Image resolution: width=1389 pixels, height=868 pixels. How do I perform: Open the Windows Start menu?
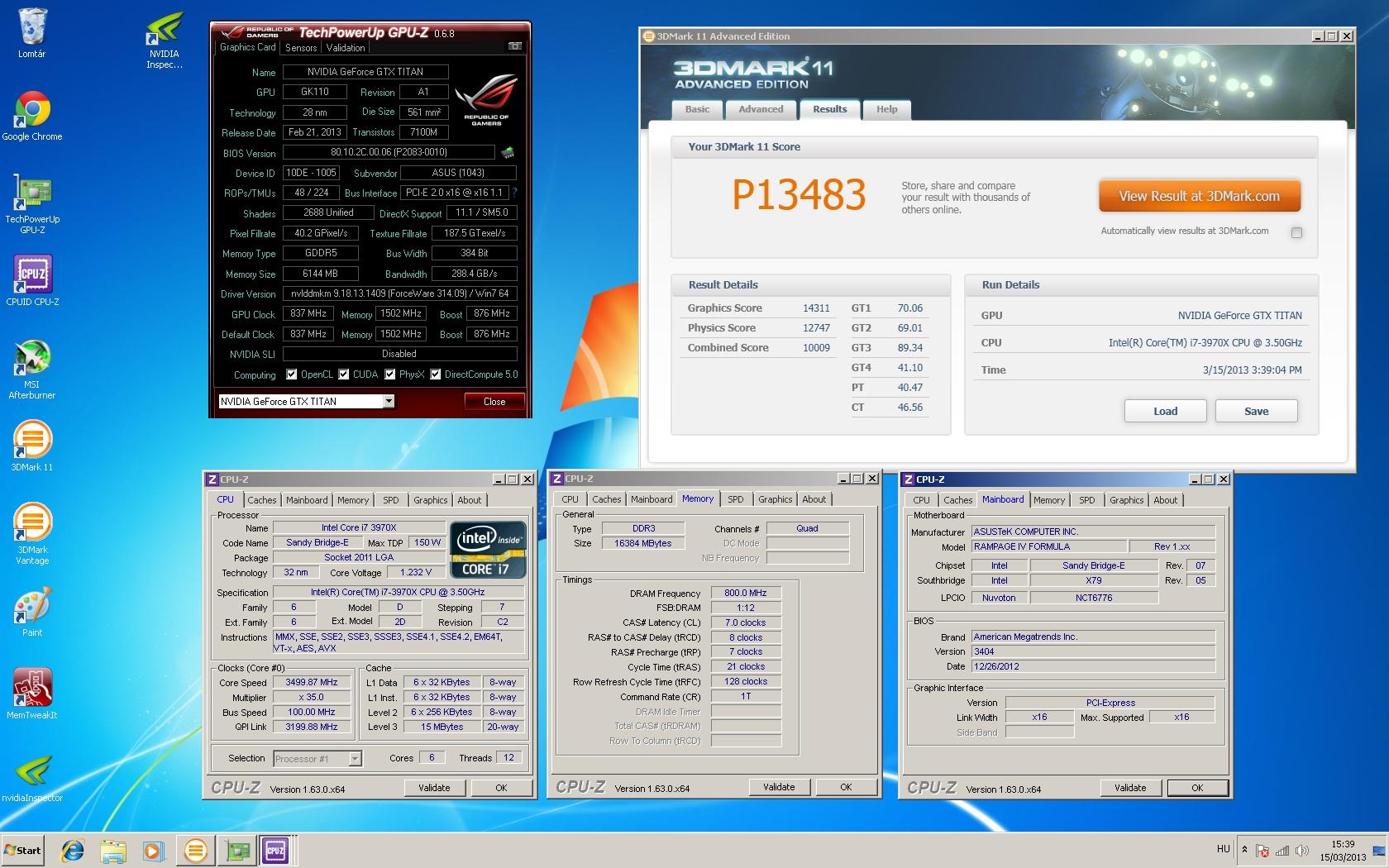[22, 850]
